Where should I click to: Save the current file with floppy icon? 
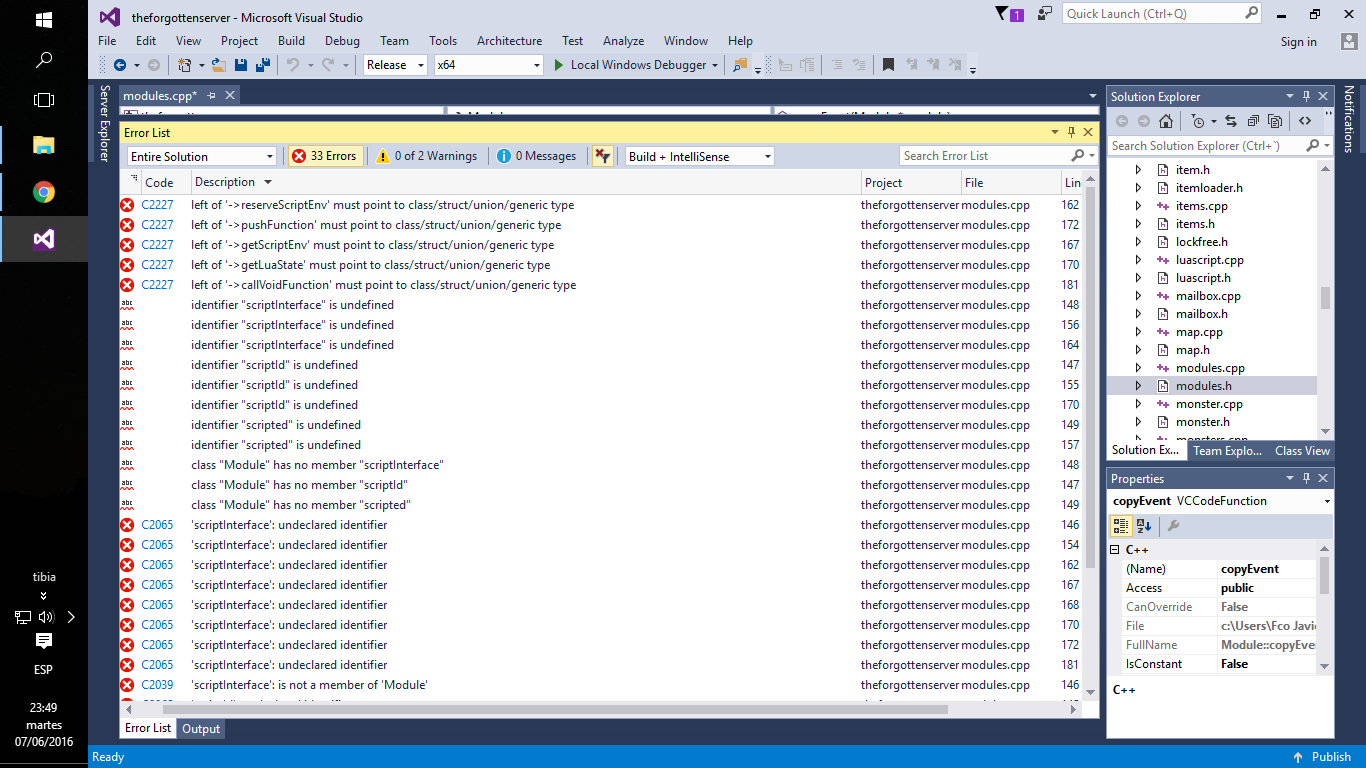241,65
